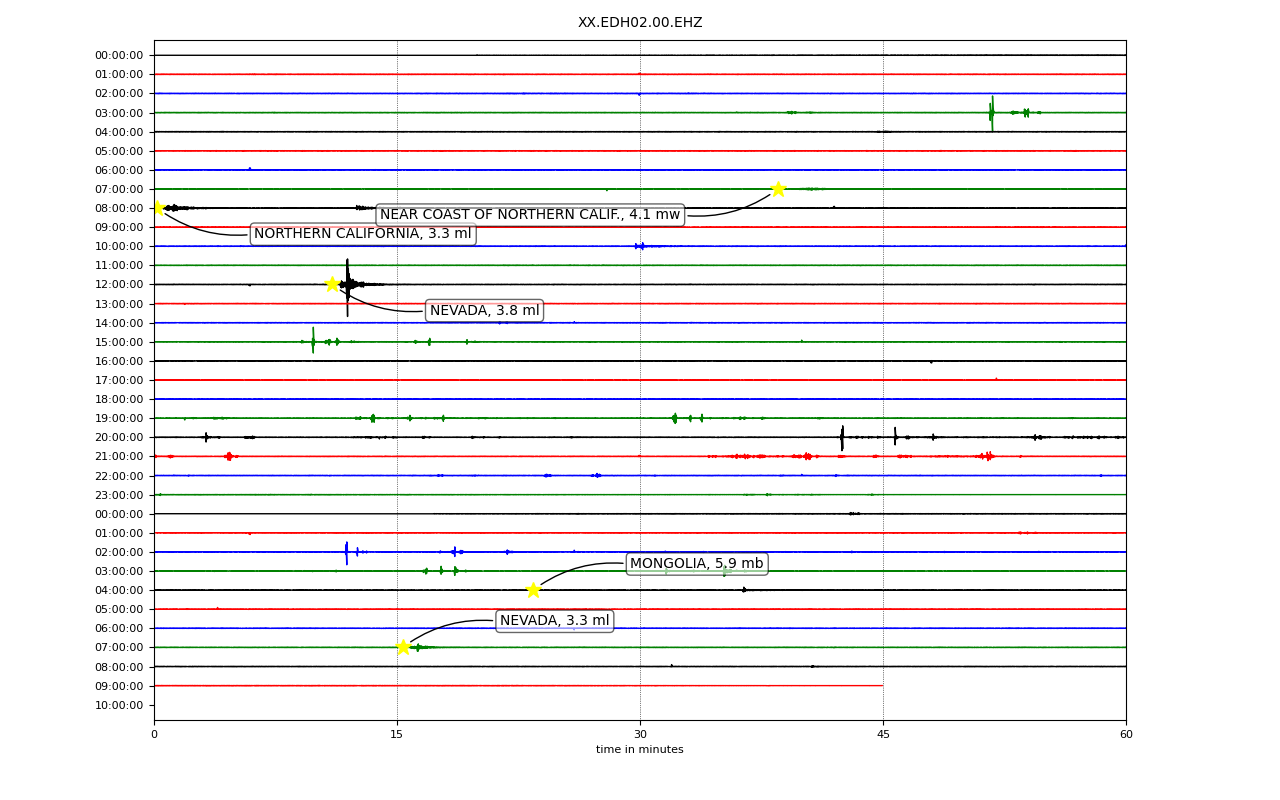Select the MONGOLIA, 5.9 mb annotation box
This screenshot has width=1280, height=800.
pyautogui.click(x=697, y=564)
